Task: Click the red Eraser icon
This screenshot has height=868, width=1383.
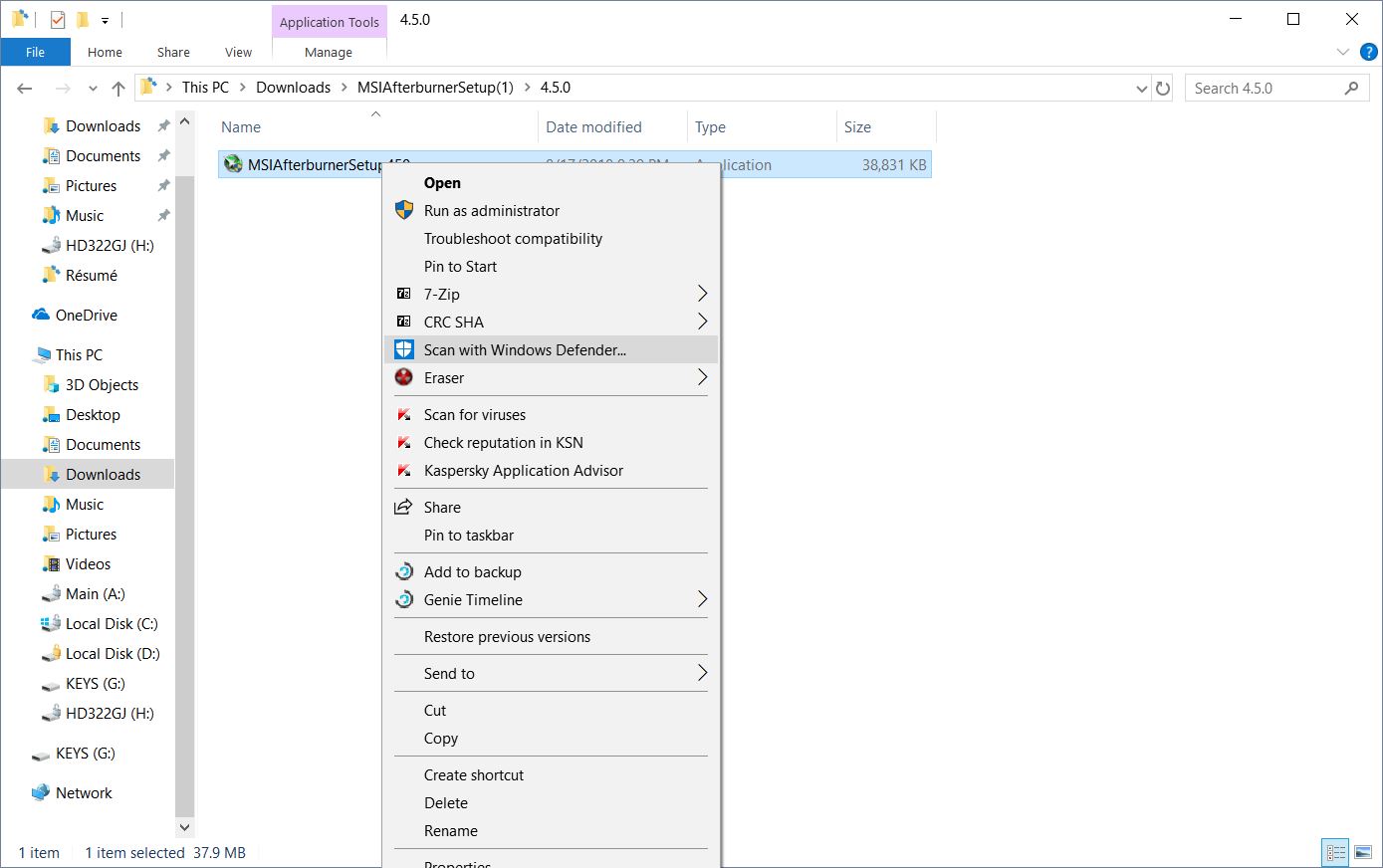Action: point(404,377)
